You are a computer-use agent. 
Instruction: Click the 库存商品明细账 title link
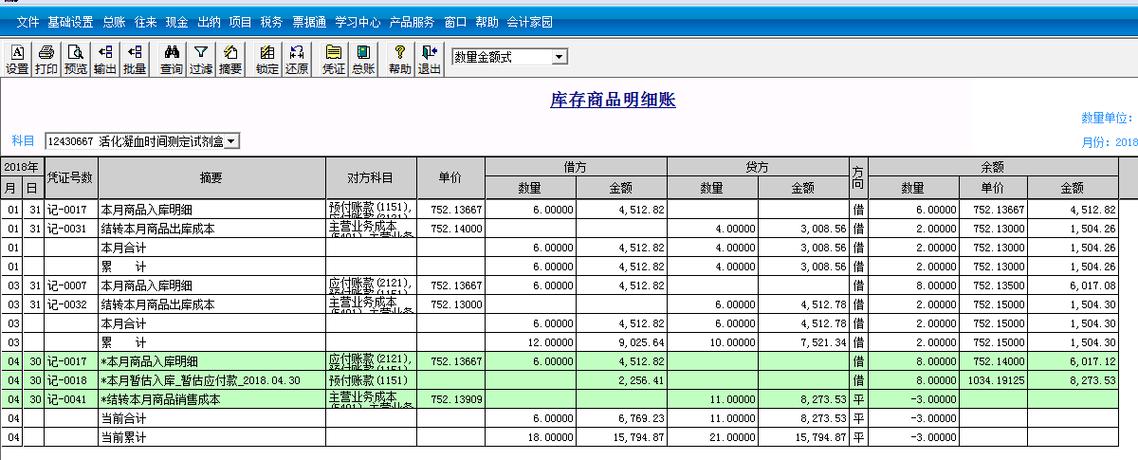click(x=613, y=100)
